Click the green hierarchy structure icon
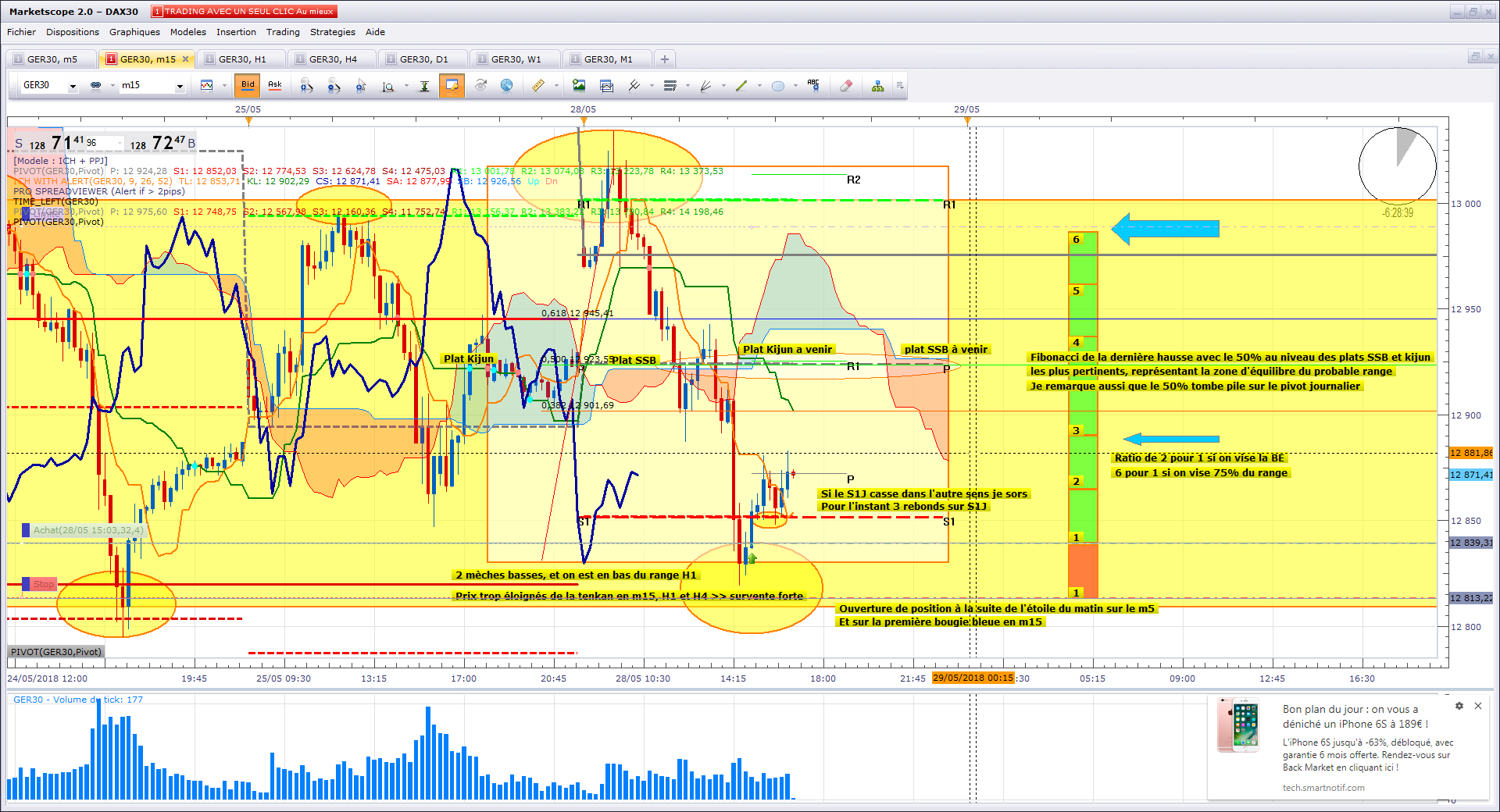Screen dimensions: 1500x812 point(878,86)
